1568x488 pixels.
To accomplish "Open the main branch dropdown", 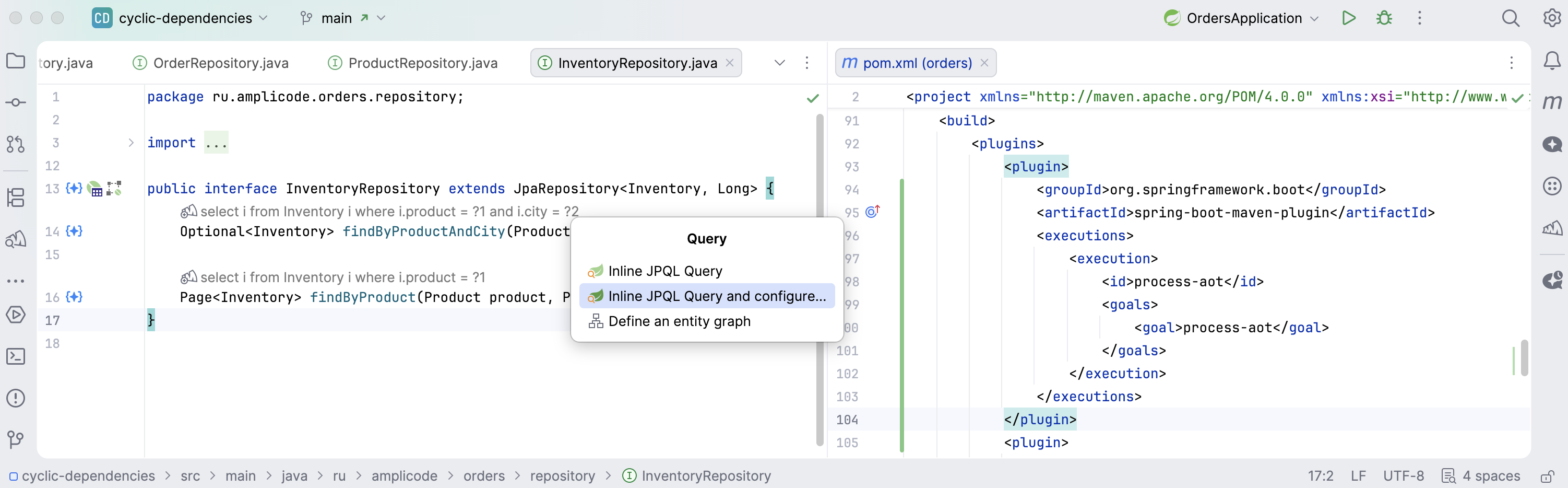I will tap(343, 18).
